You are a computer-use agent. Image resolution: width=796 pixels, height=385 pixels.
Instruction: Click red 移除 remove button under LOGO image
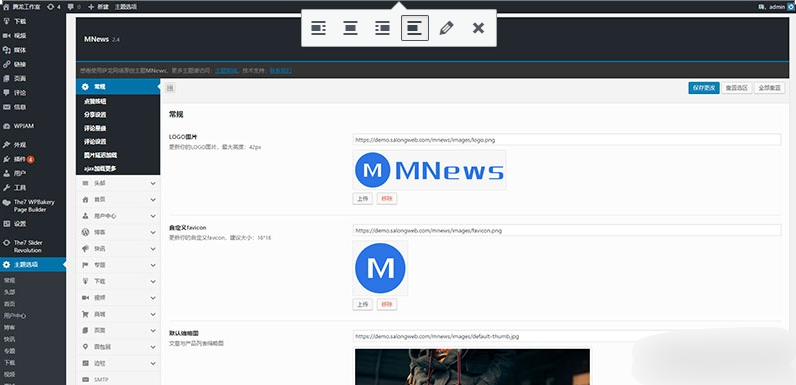click(387, 199)
